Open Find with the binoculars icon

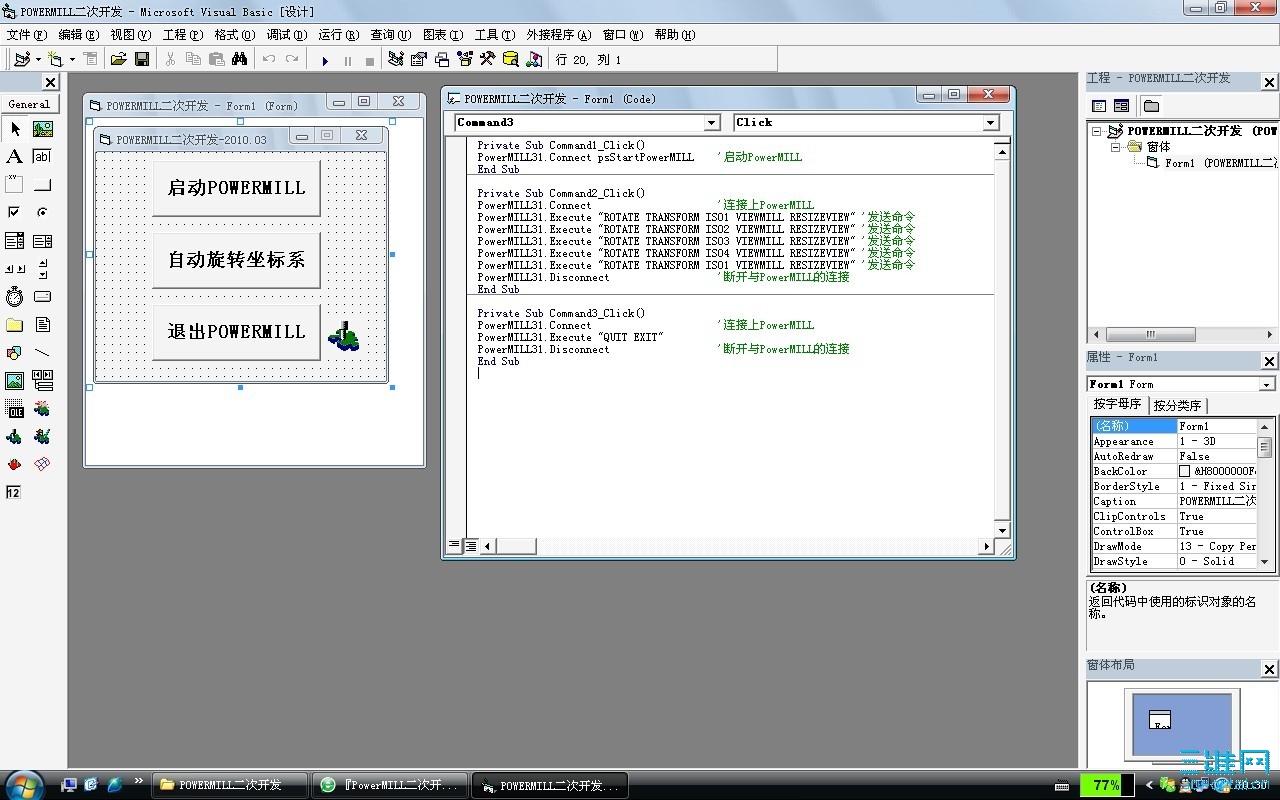[239, 60]
